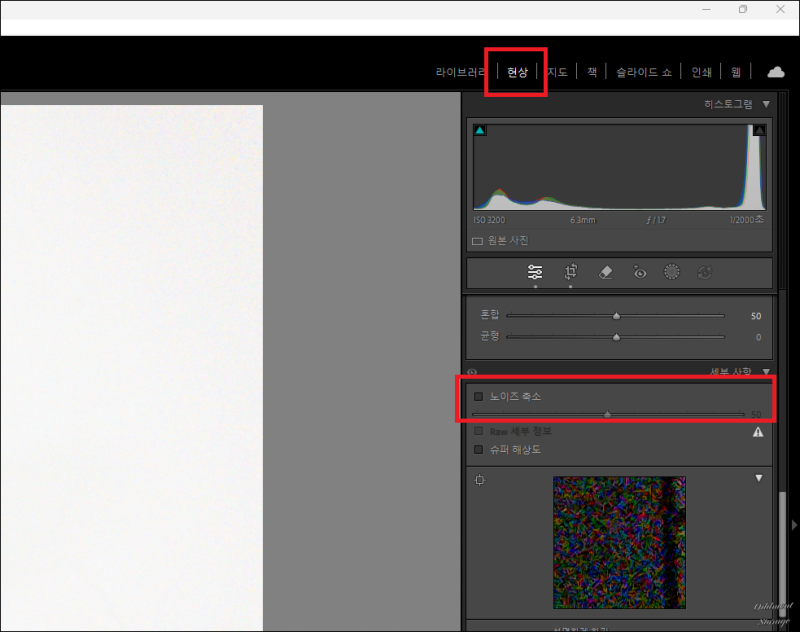Open the 지도 module
Screen dimensions: 800x632
click(557, 72)
